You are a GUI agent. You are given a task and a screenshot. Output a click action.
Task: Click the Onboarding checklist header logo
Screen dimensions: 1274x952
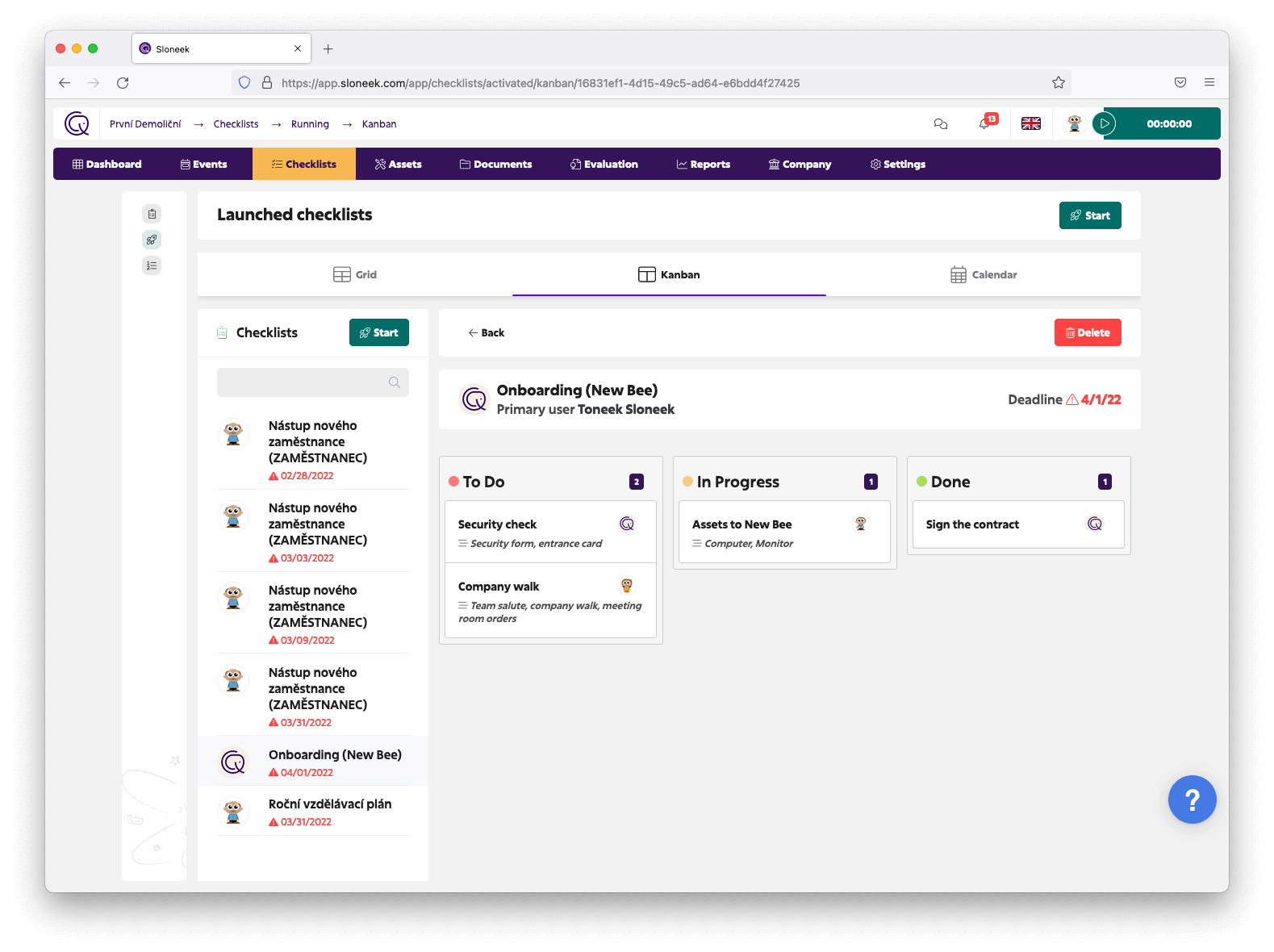[x=474, y=399]
